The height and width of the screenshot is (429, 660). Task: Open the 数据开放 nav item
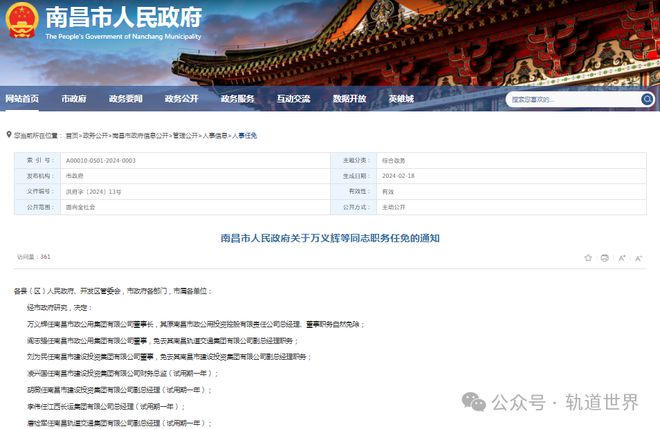(349, 99)
